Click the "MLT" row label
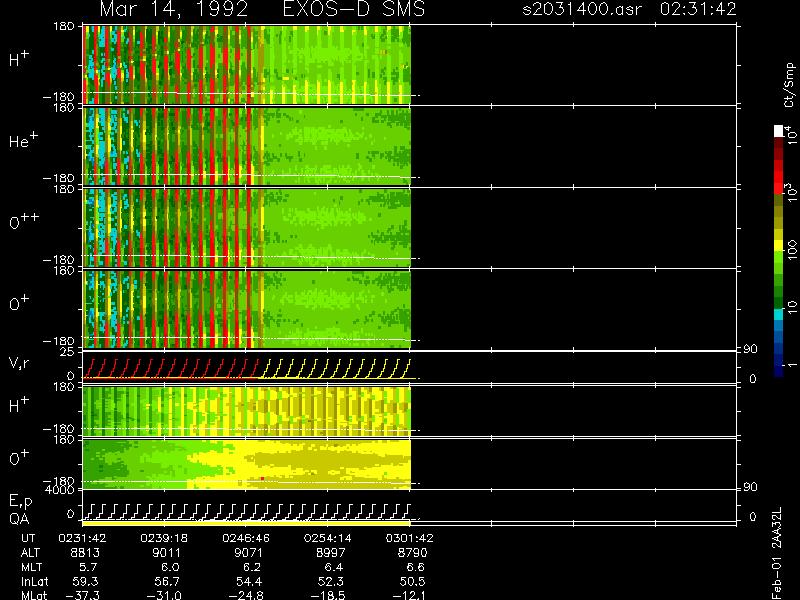This screenshot has height=600, width=800. click(31, 567)
